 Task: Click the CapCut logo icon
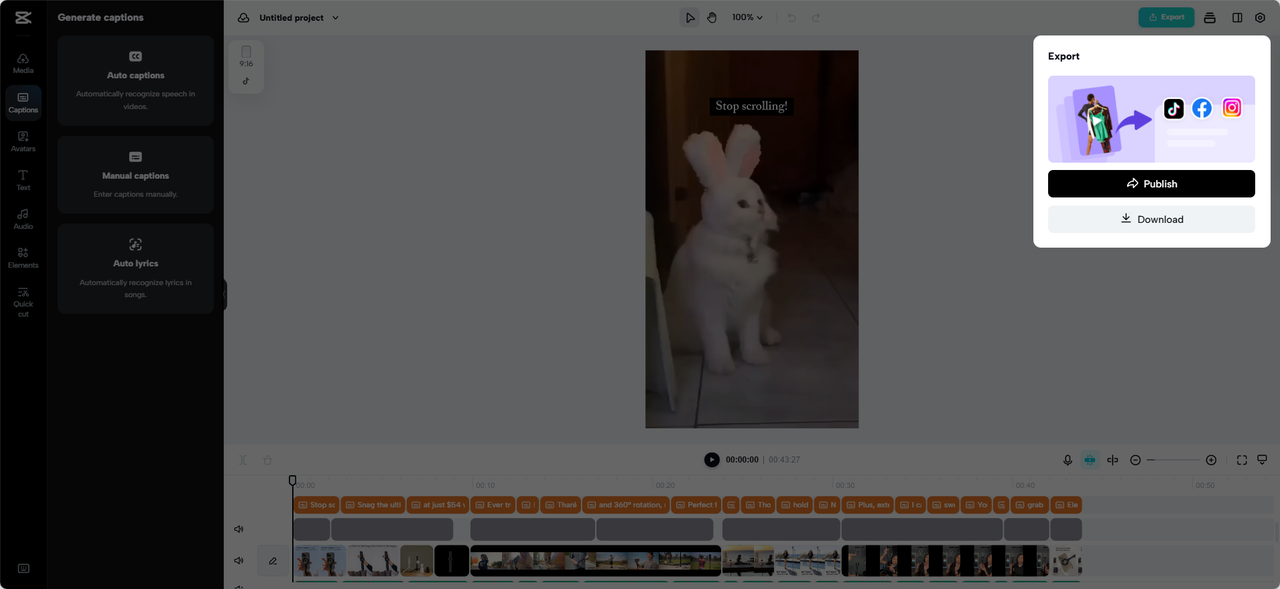click(x=23, y=18)
